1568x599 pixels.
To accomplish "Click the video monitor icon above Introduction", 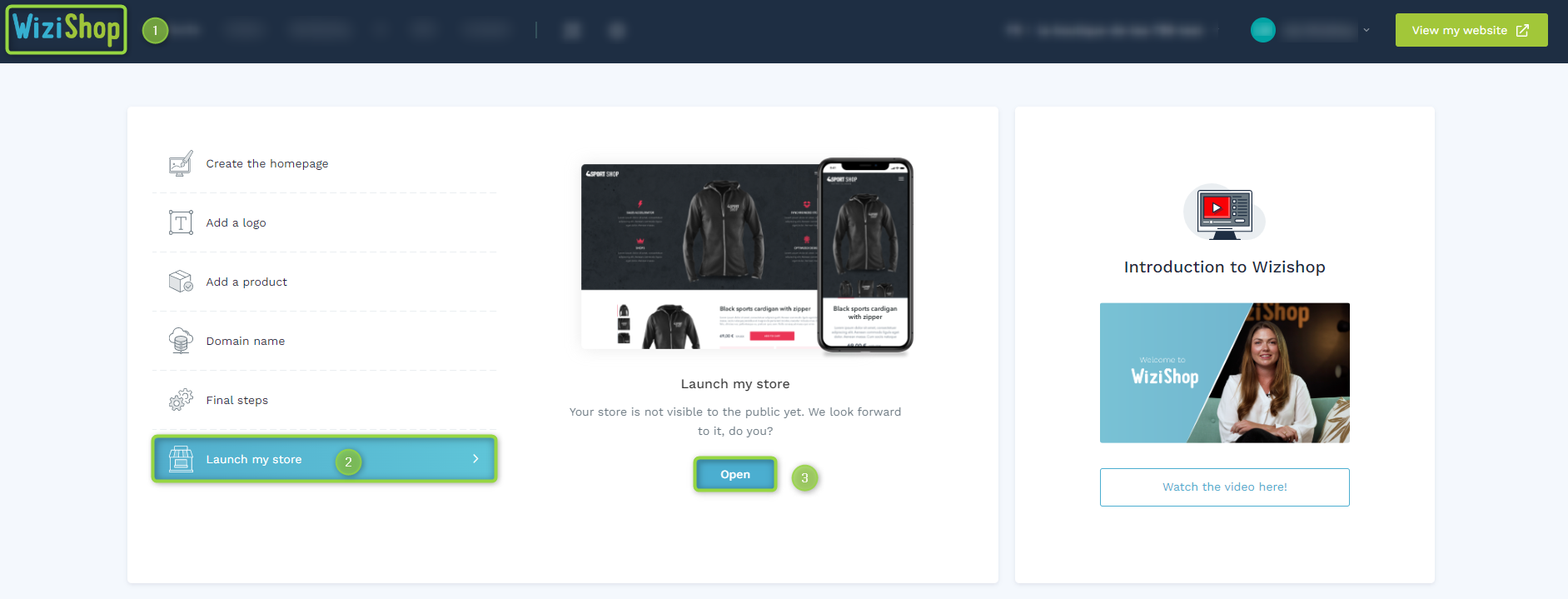I will (1224, 213).
